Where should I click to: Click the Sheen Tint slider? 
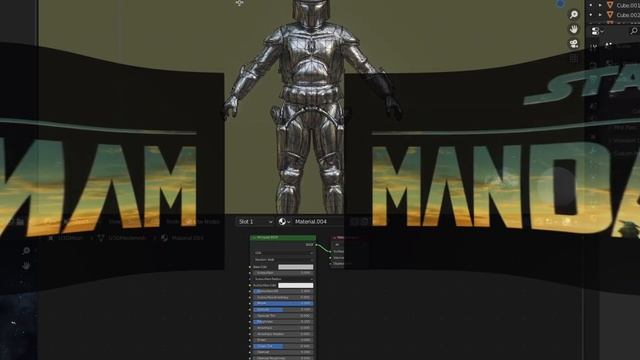tap(283, 346)
